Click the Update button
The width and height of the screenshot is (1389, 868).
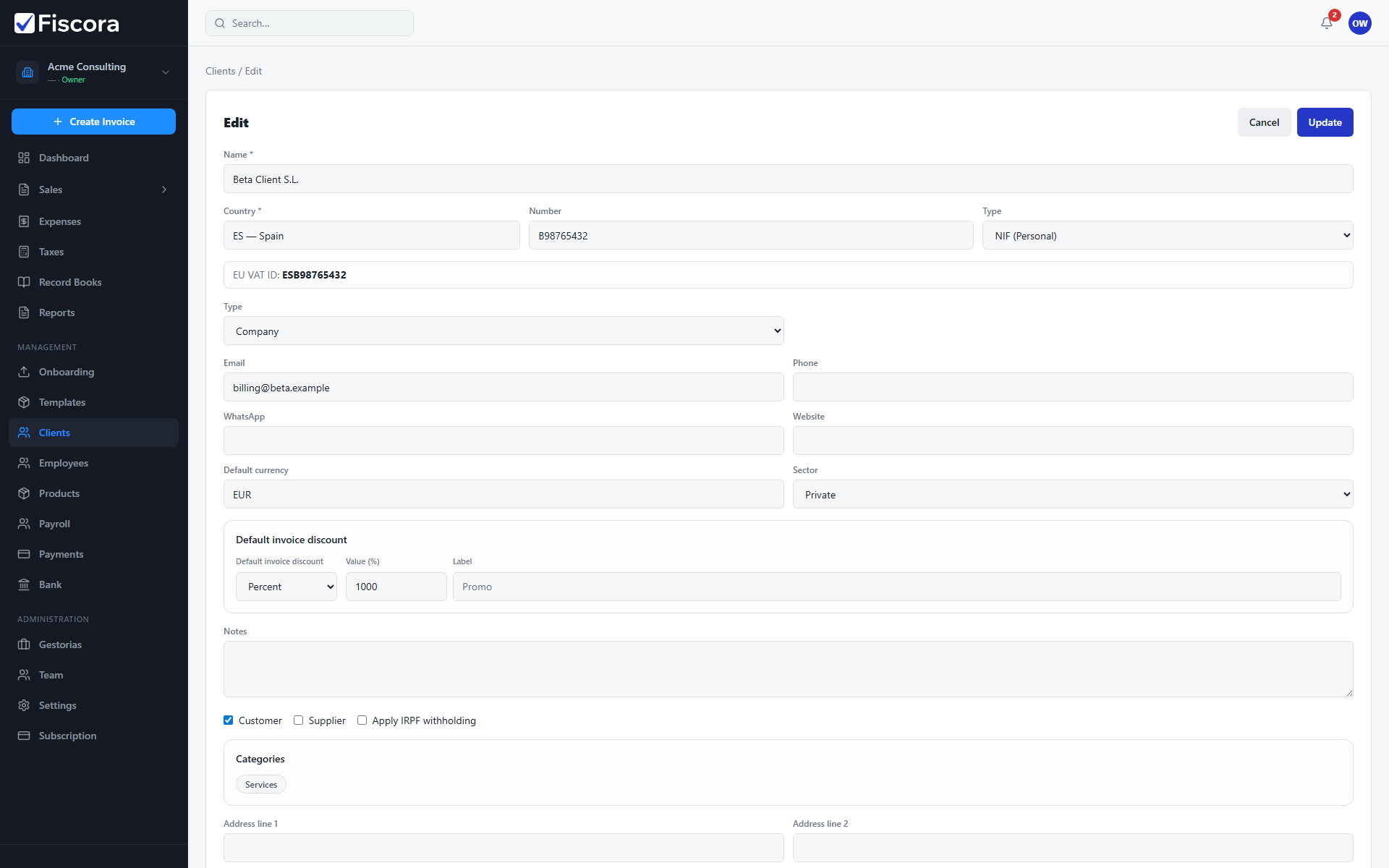(x=1325, y=122)
